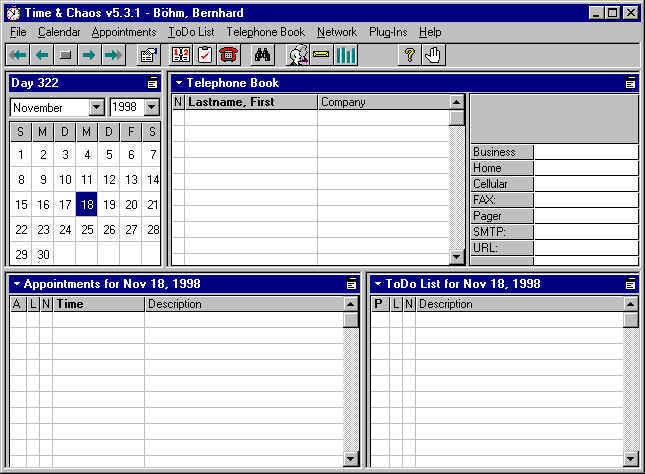
Task: Click the clock application icon in title bar
Action: click(14, 13)
